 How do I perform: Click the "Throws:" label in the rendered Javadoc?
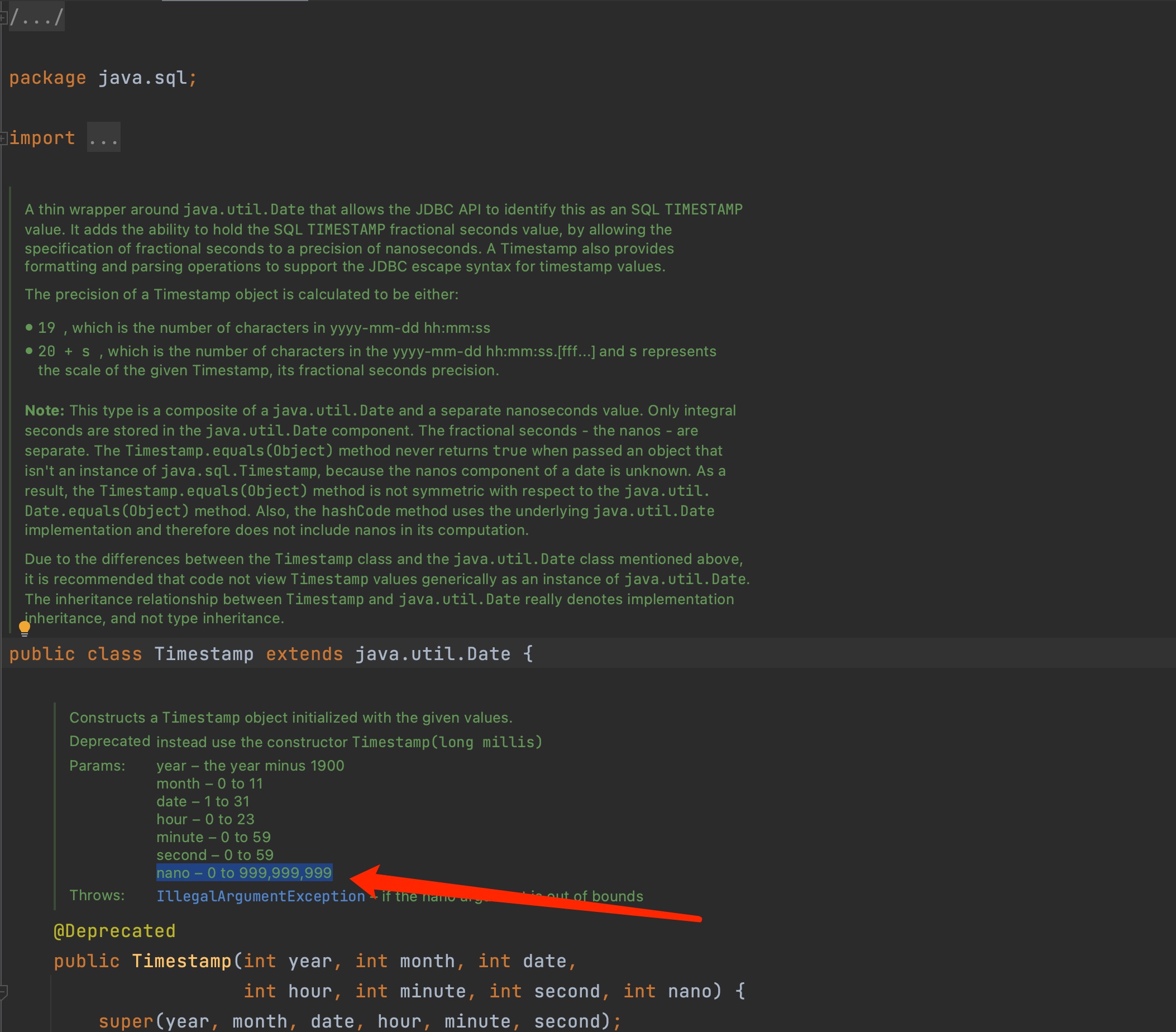pos(98,896)
